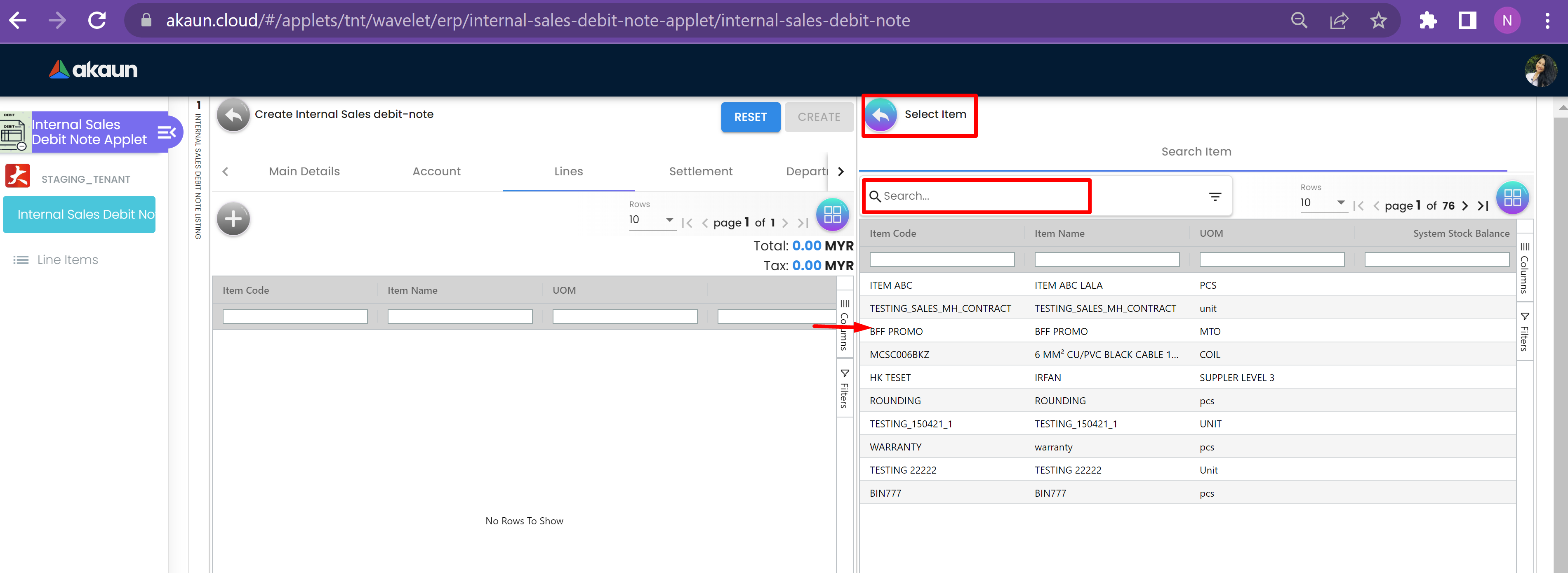Open grid view icon in Lines panel
The height and width of the screenshot is (573, 1568).
point(832,215)
